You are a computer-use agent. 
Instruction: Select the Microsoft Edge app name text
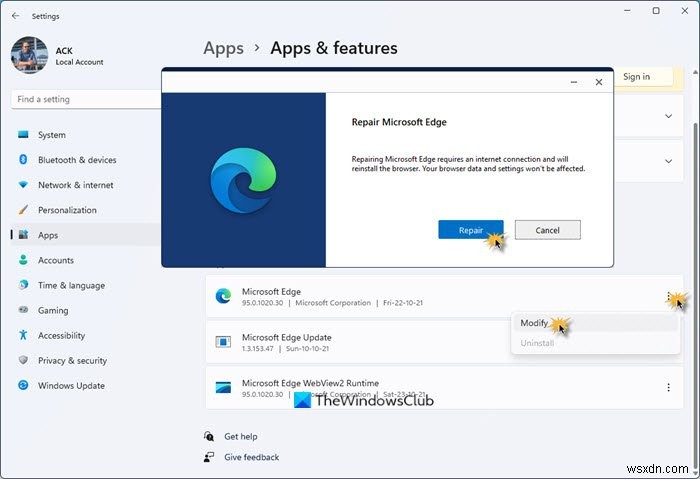coord(271,292)
